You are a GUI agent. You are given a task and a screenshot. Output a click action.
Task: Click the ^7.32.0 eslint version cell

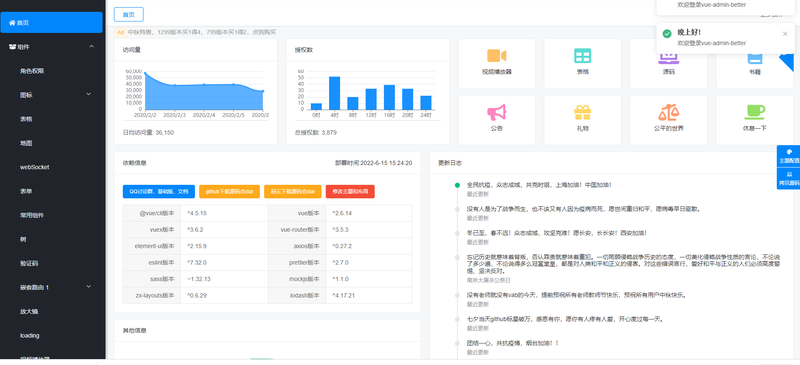[x=224, y=262]
